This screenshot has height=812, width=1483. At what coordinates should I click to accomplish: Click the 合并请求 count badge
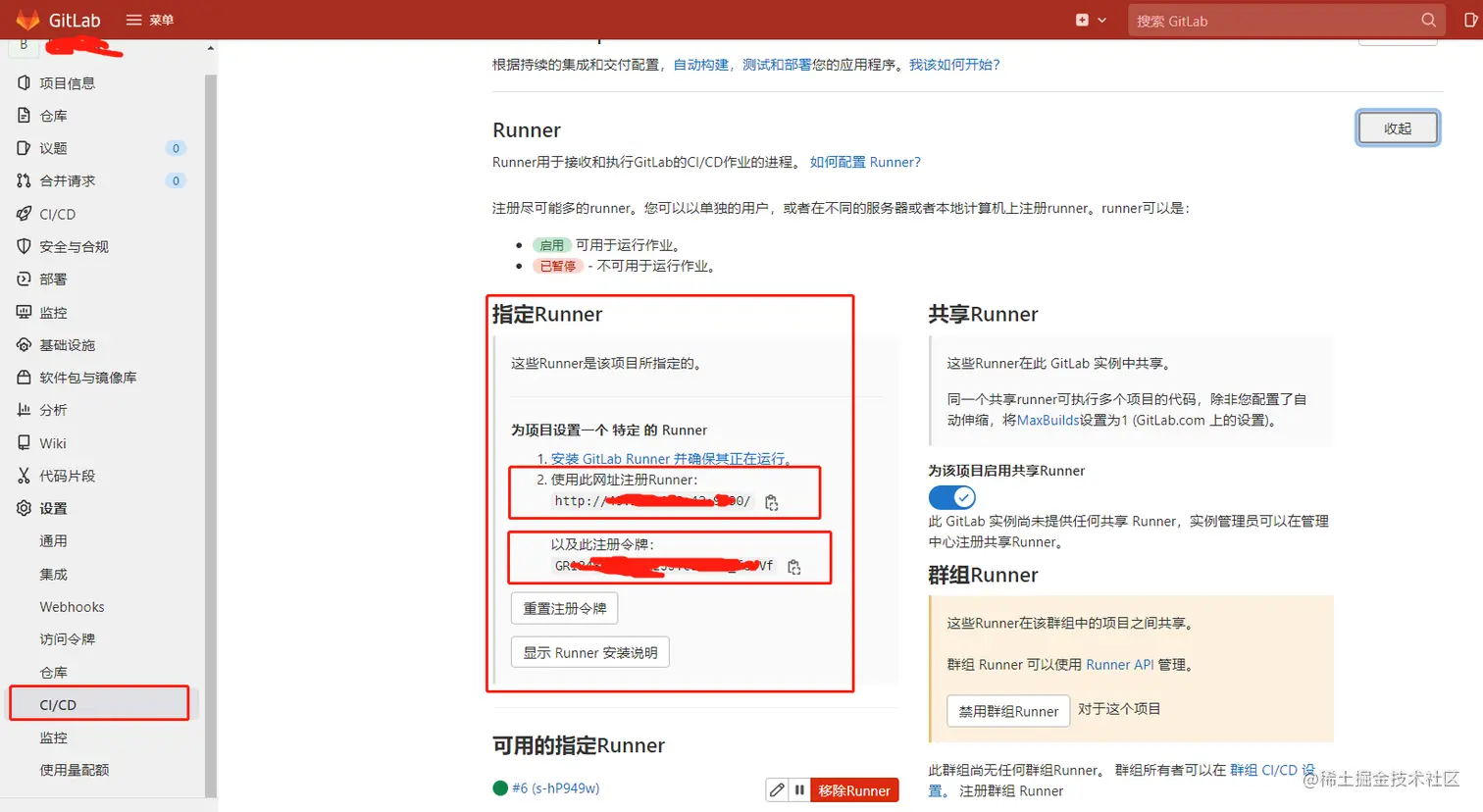[x=176, y=180]
